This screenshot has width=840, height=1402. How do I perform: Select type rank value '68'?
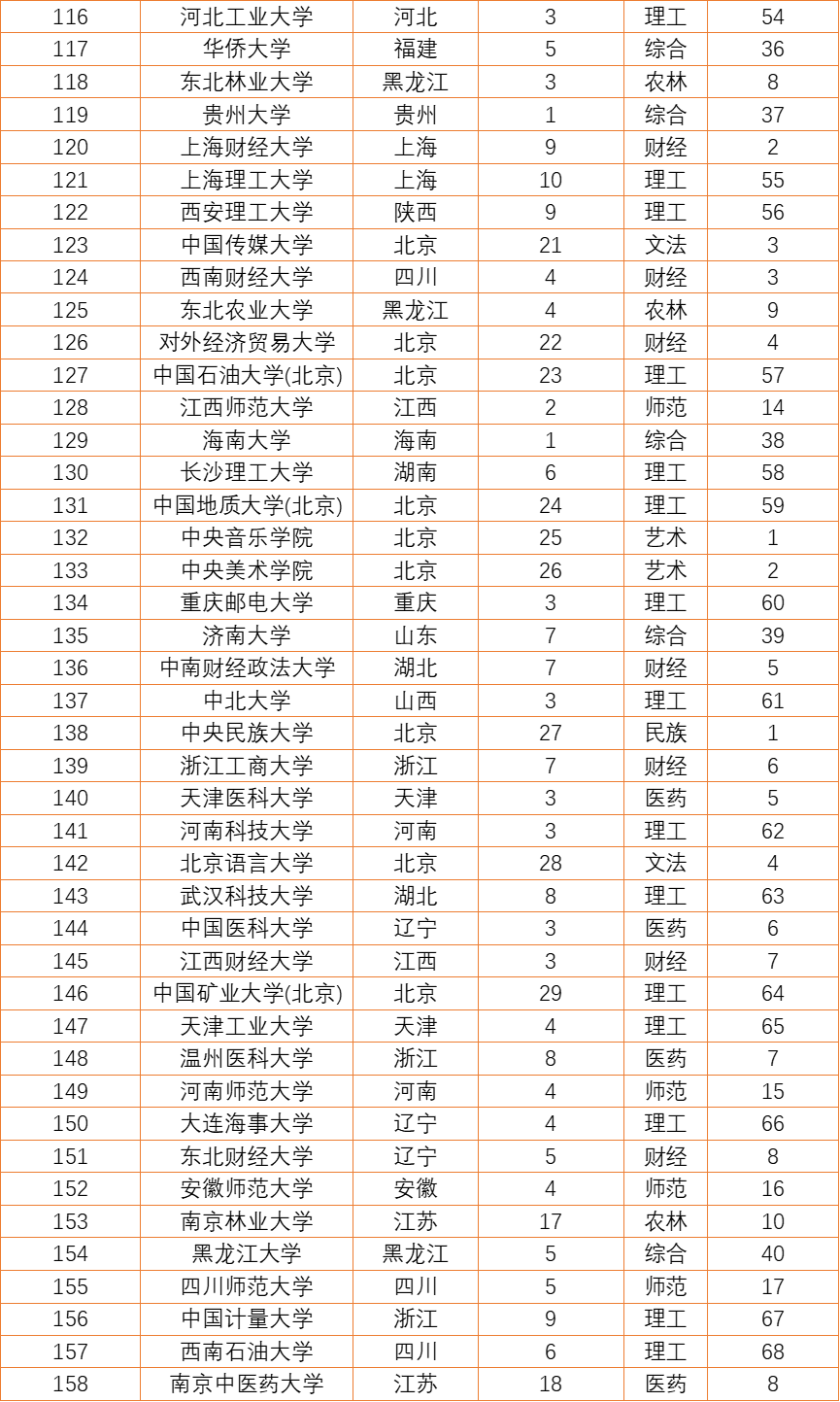pos(773,1351)
